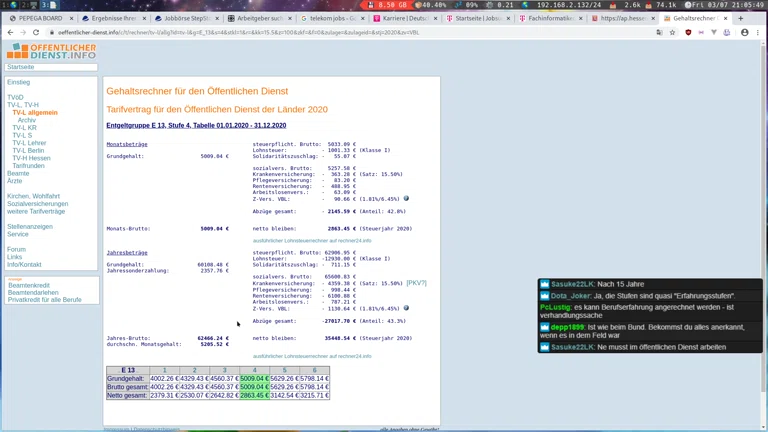Click the Öffentlicher Dienst.info logo

[x=52, y=51]
